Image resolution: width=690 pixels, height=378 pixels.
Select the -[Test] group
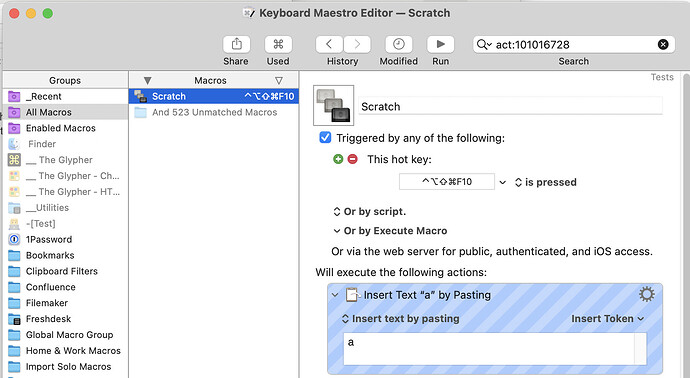pos(65,224)
